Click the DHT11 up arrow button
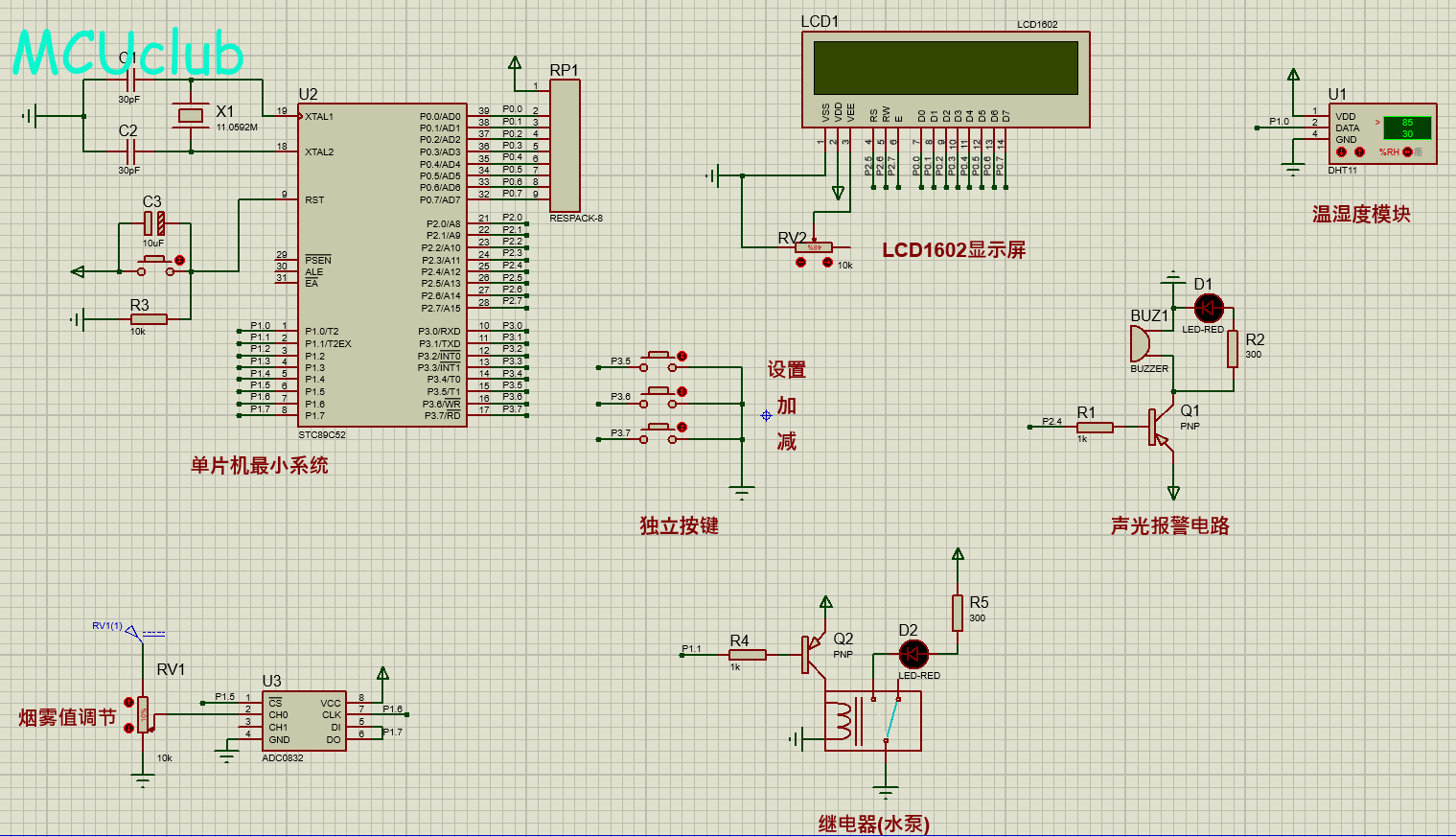The height and width of the screenshot is (837, 1456). click(1358, 152)
